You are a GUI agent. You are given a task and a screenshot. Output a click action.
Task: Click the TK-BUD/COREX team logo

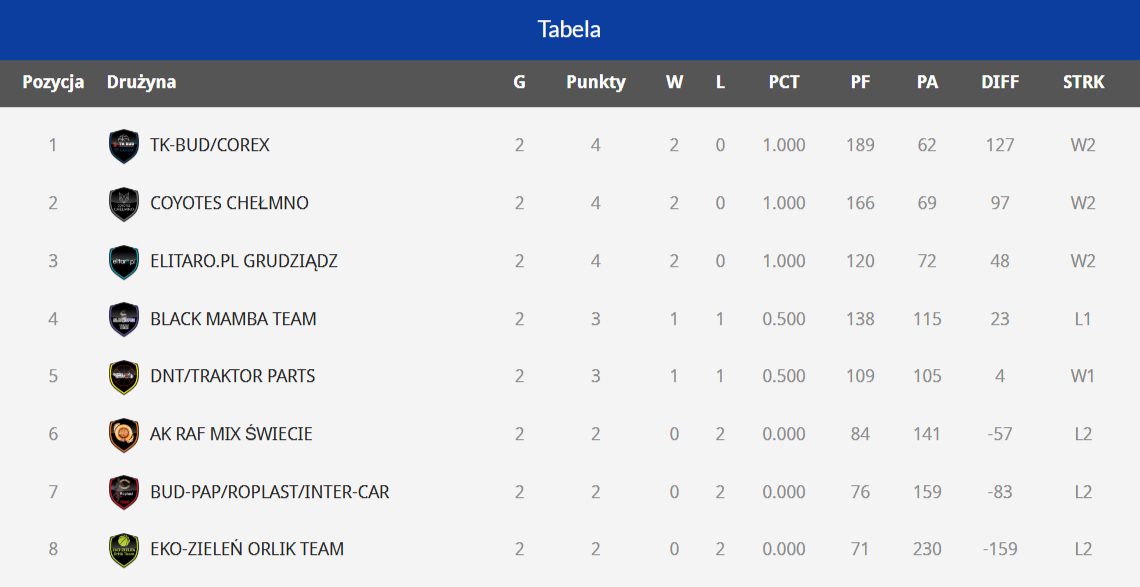coord(122,146)
